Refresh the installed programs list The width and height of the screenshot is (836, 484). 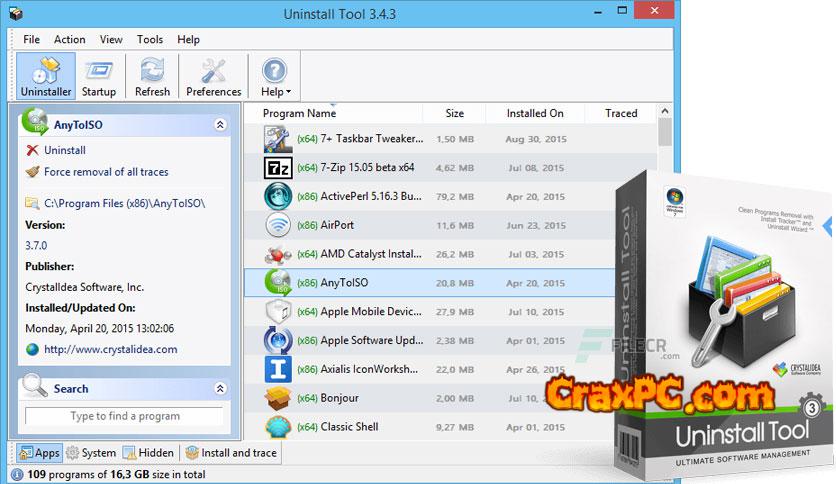(152, 76)
